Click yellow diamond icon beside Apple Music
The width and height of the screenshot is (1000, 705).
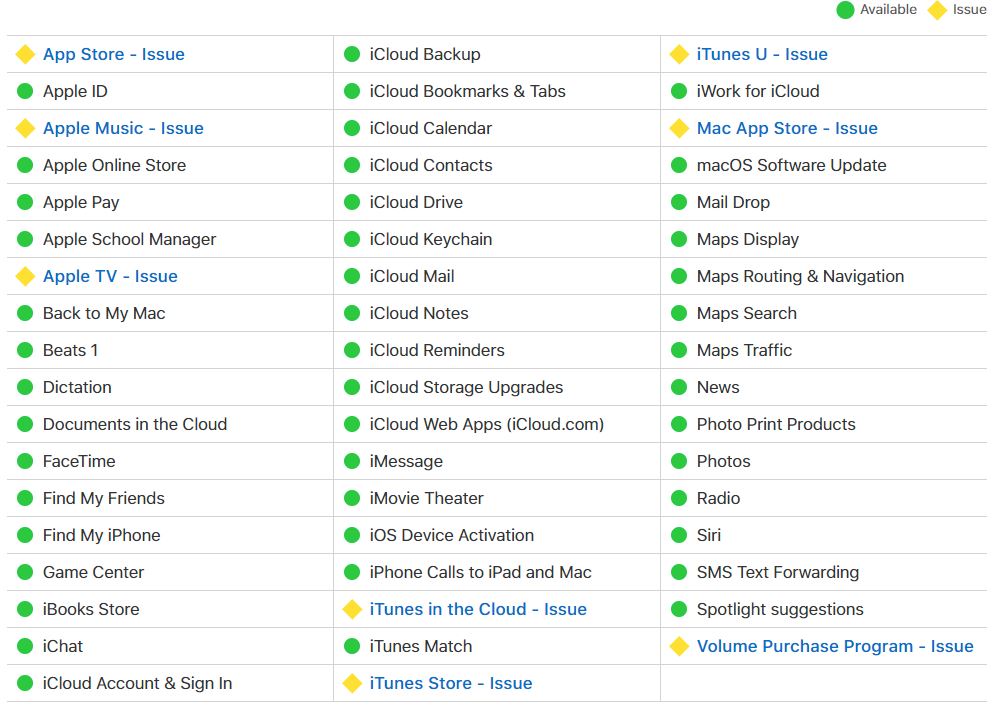coord(26,128)
